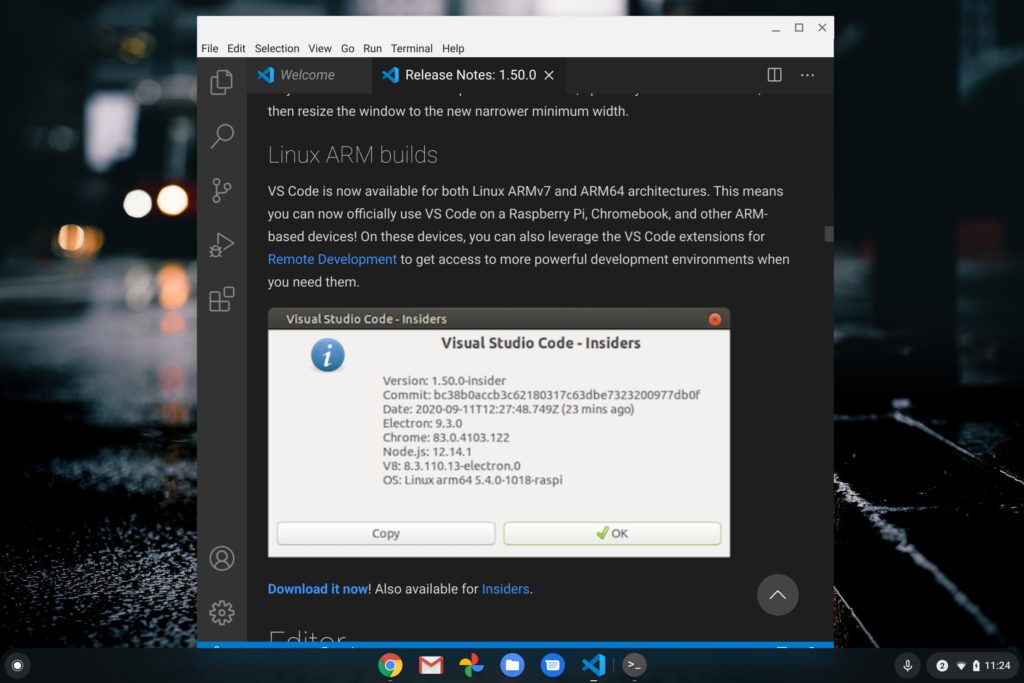
Task: Open Gmail from the shelf
Action: coord(431,665)
